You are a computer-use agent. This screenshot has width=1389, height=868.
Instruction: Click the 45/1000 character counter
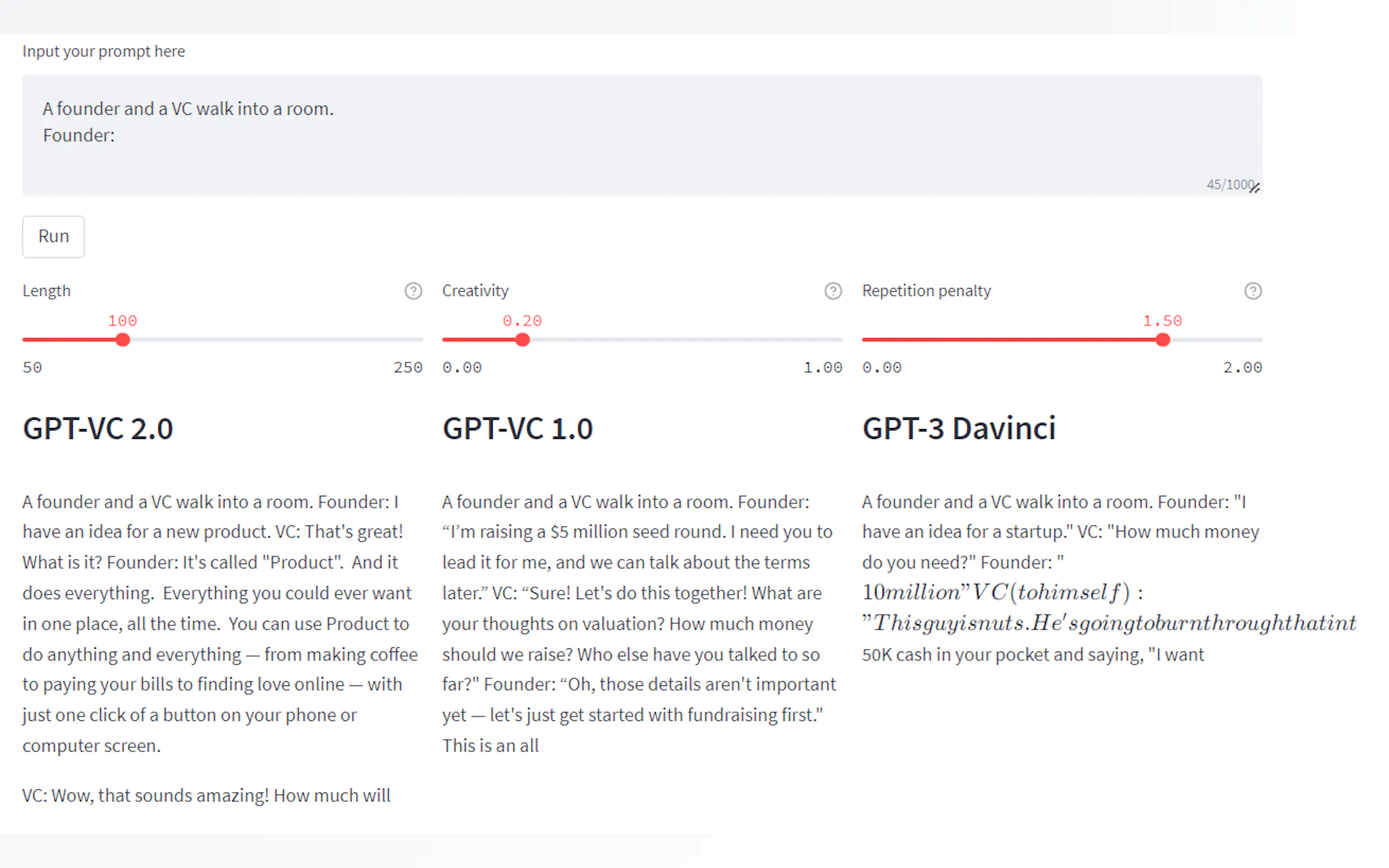click(x=1229, y=184)
